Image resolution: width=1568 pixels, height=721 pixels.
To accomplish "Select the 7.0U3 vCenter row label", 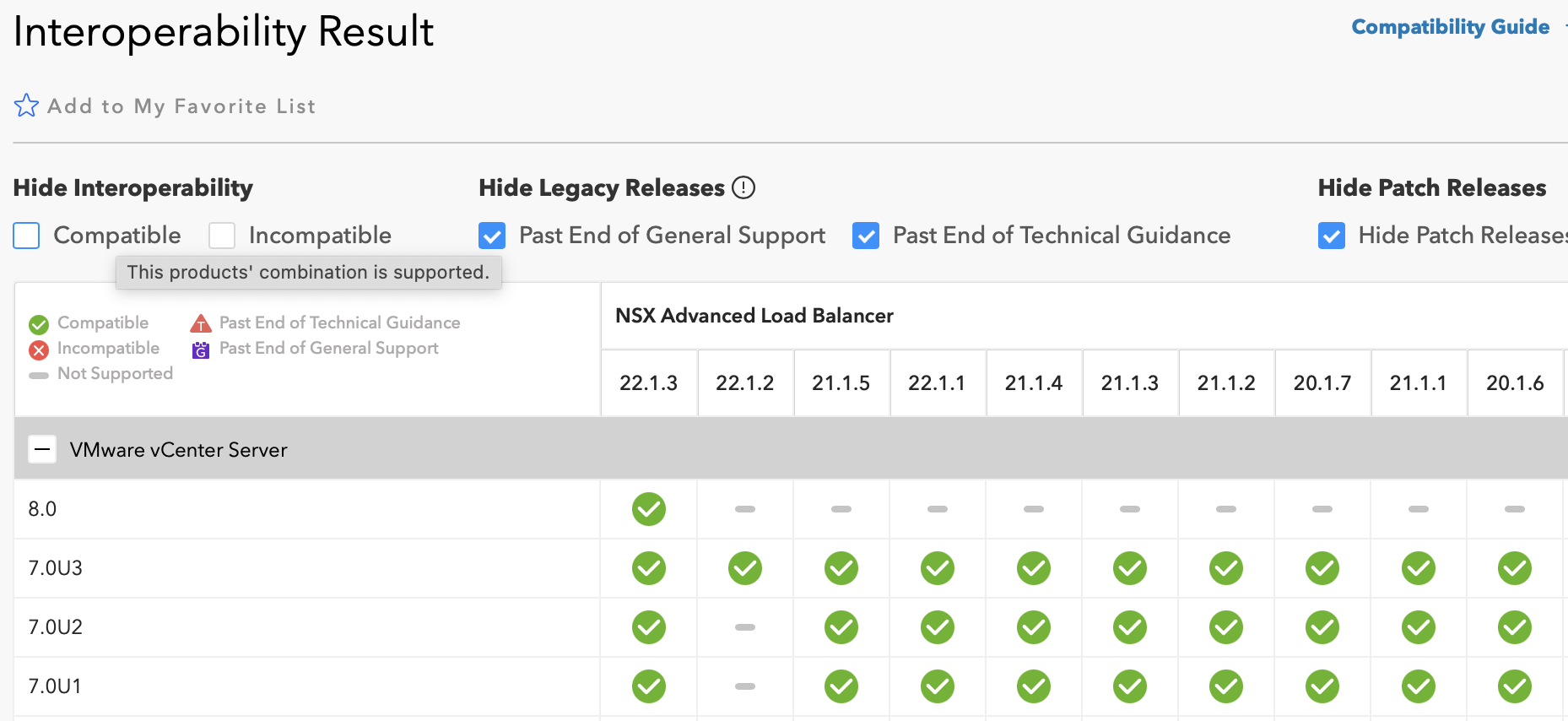I will tap(56, 568).
